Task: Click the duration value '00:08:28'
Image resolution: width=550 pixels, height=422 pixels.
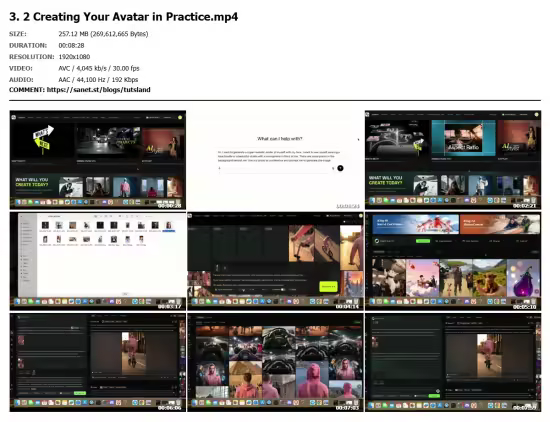Action: click(x=71, y=45)
